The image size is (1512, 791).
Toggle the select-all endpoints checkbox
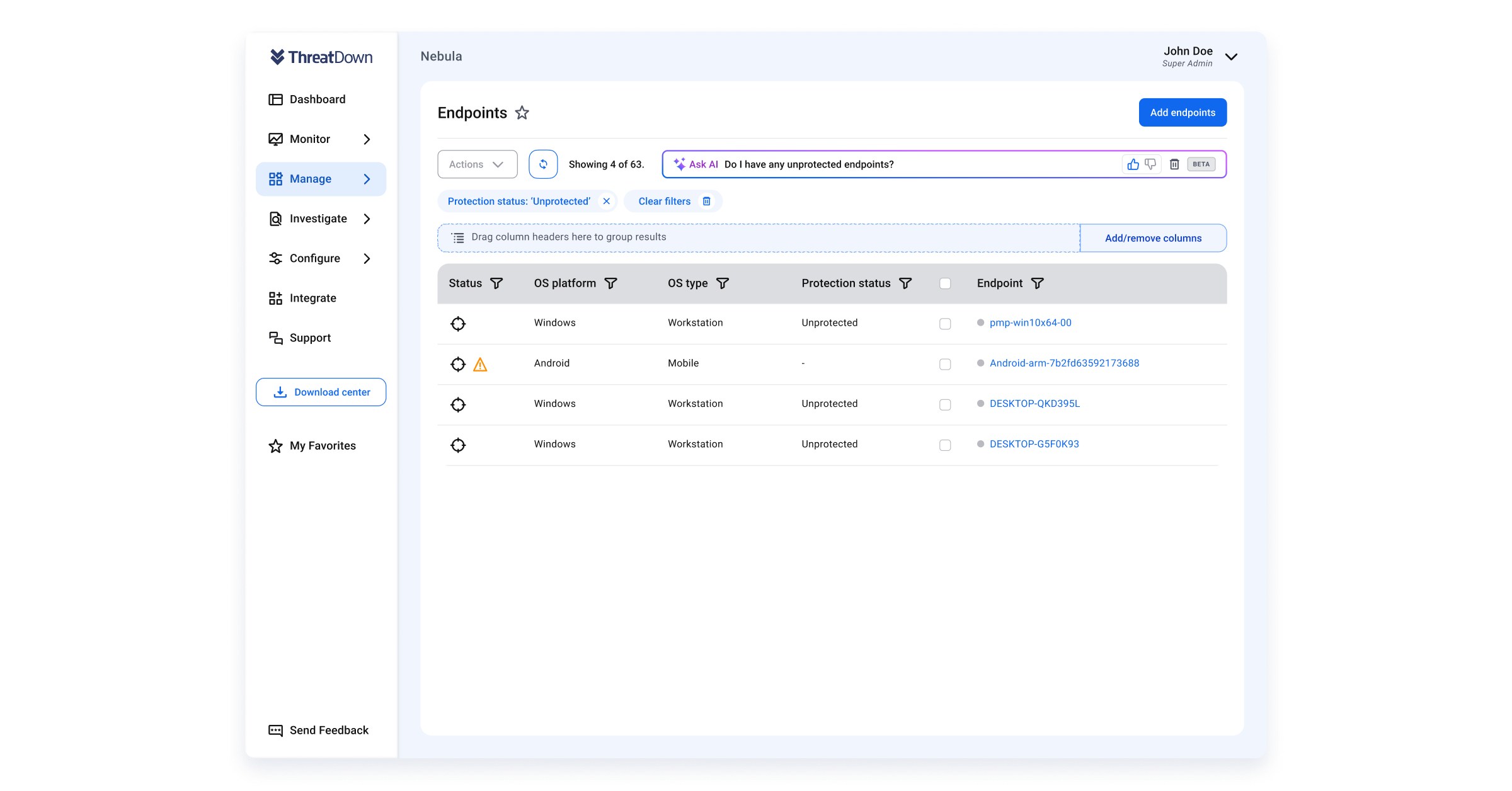coord(945,283)
